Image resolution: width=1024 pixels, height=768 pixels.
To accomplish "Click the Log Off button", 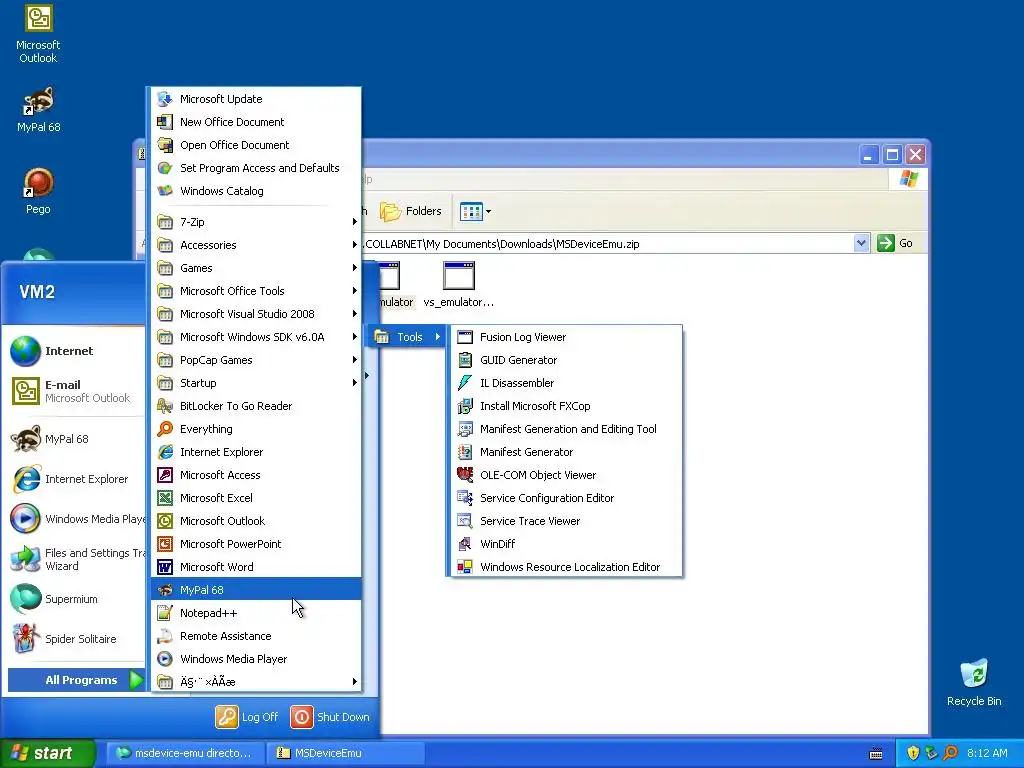I will click(247, 717).
